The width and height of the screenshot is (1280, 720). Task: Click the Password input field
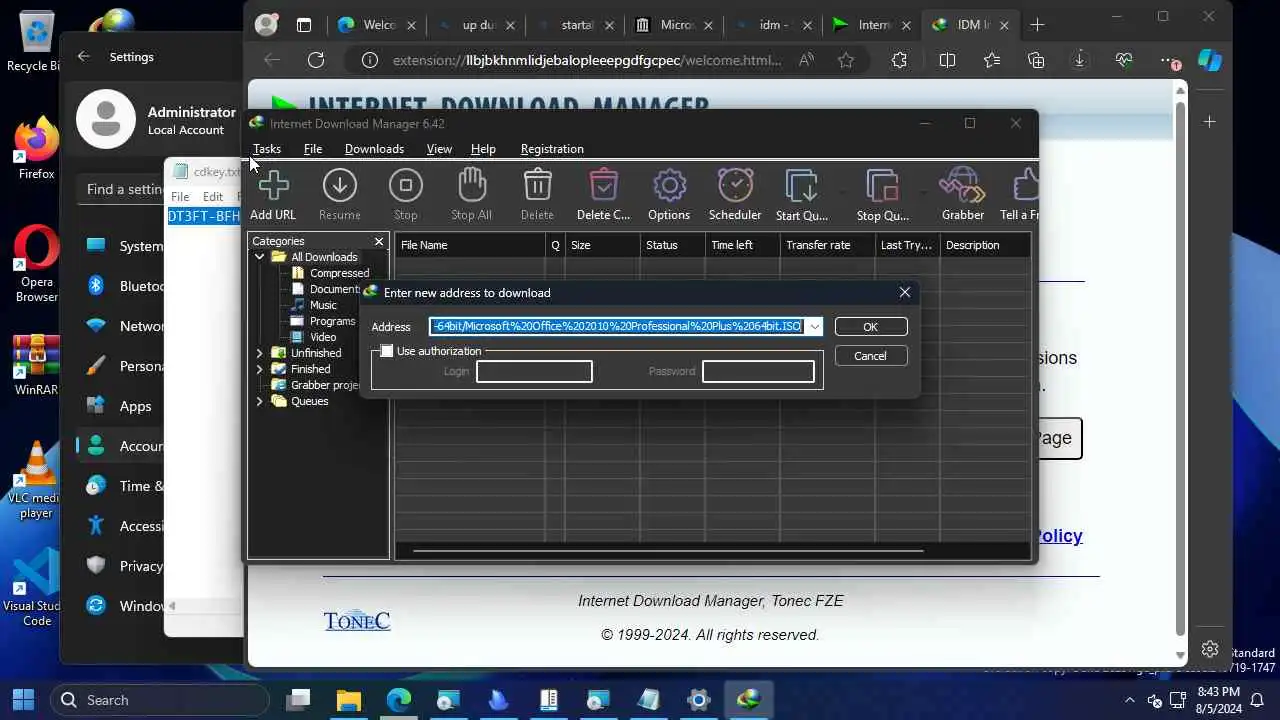point(758,372)
